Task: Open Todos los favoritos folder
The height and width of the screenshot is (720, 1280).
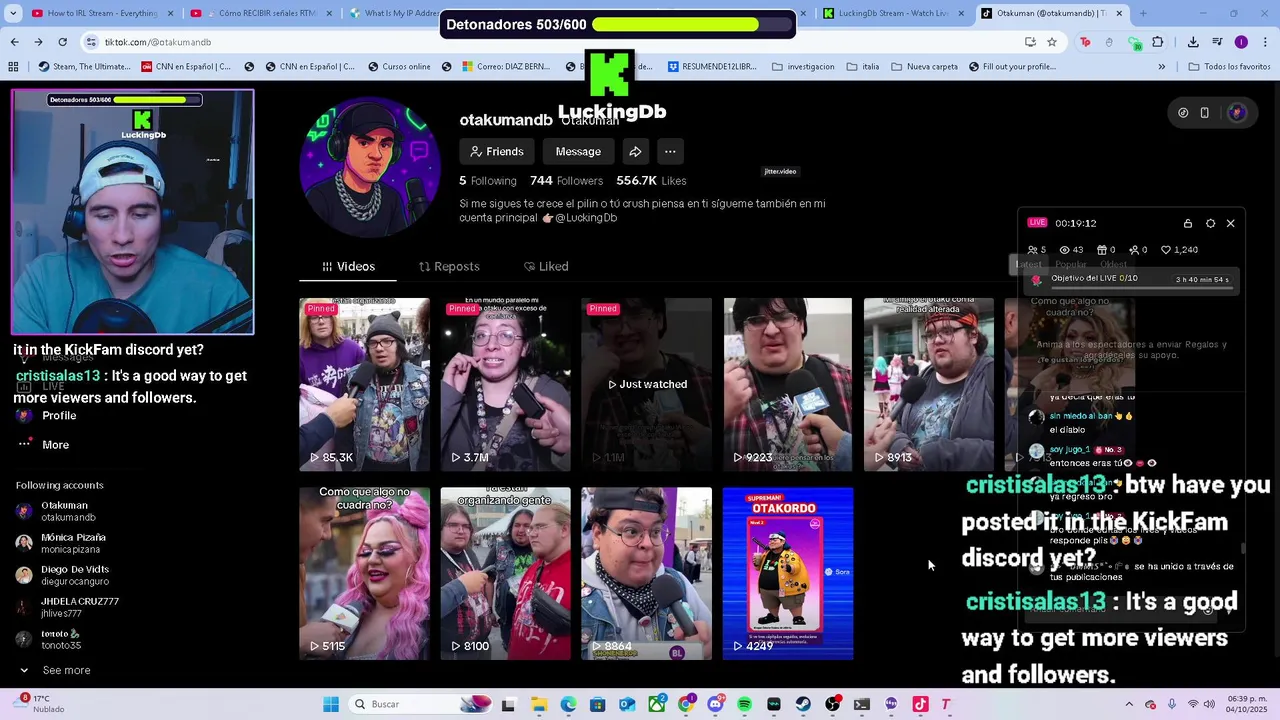Action: pos(1229,67)
